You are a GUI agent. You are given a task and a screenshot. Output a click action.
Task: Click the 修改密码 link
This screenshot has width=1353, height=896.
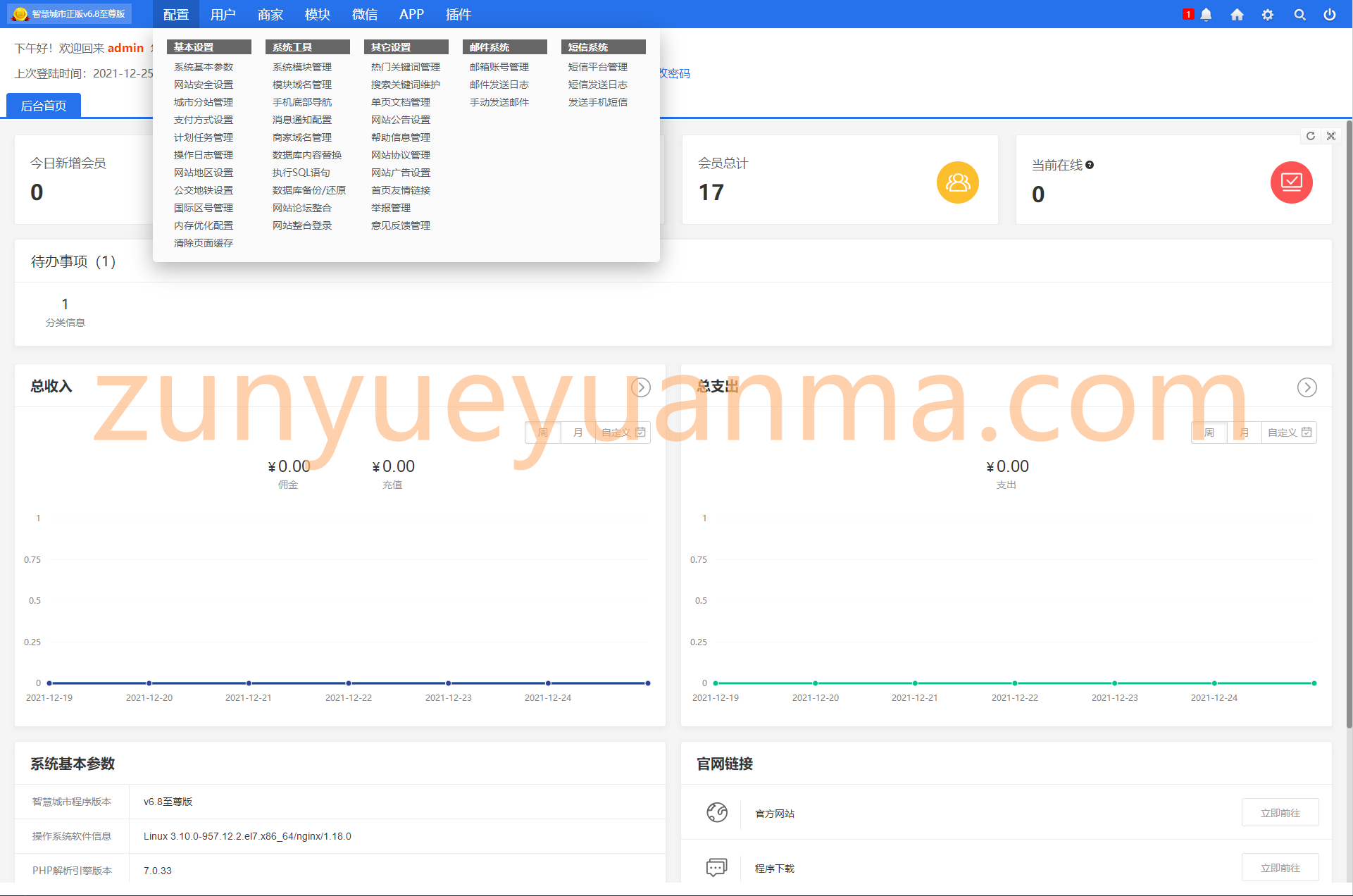coord(674,73)
